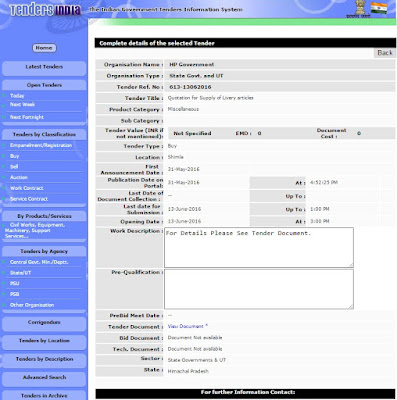Click inside the Work Description text box
Image resolution: width=397 pixels, height=400 pixels.
coord(259,247)
